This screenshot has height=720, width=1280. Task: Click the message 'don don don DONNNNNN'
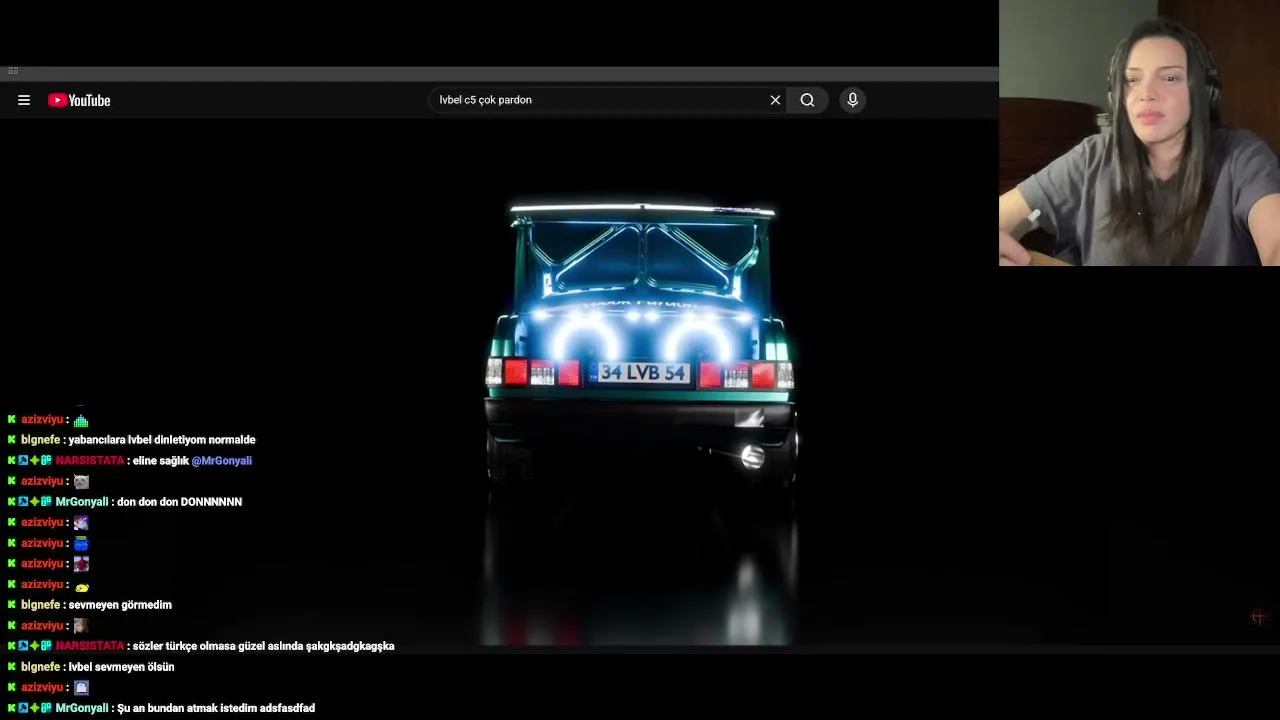click(x=180, y=502)
